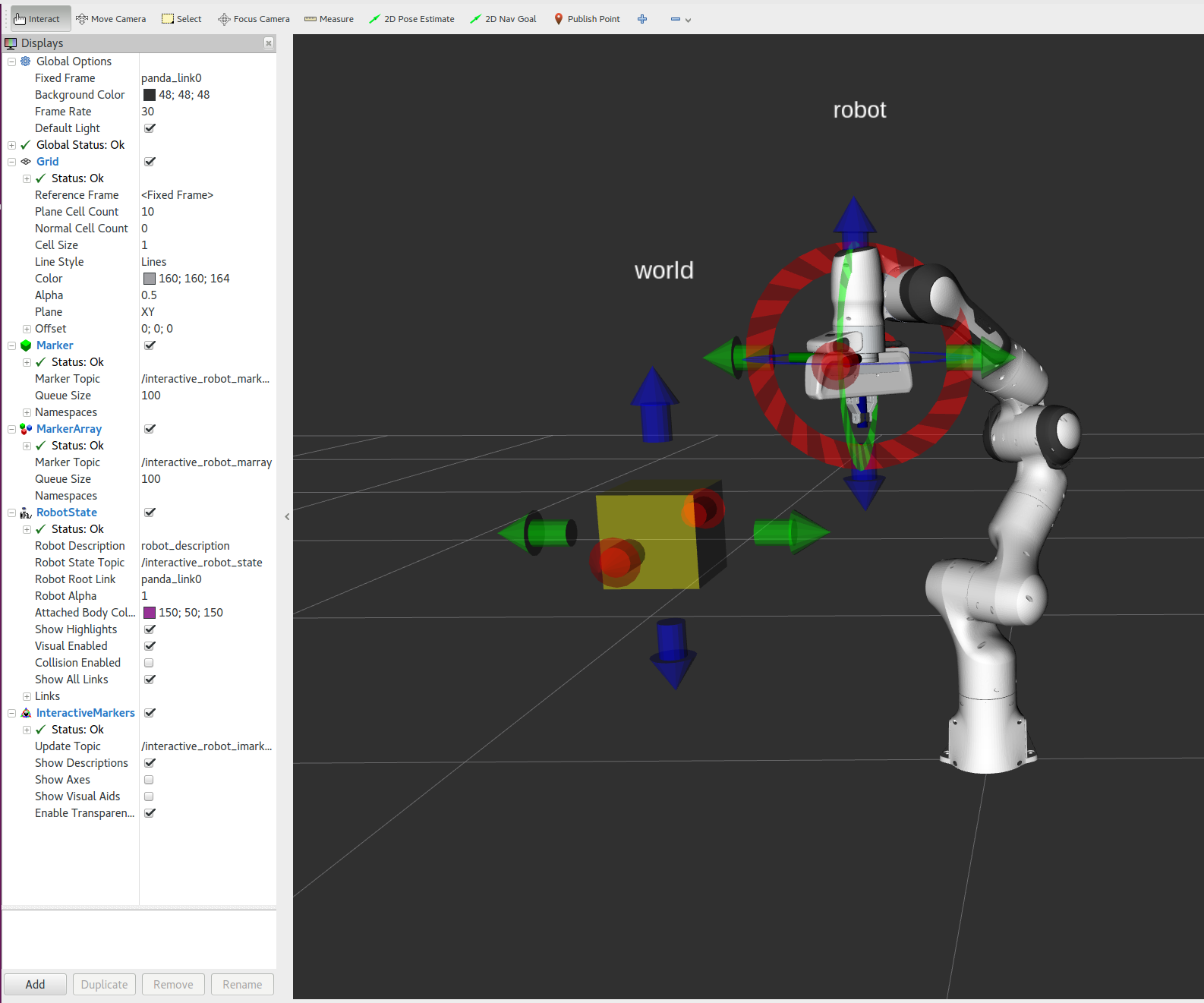Click the plus icon to add a tool
The image size is (1204, 1003).
pyautogui.click(x=642, y=19)
